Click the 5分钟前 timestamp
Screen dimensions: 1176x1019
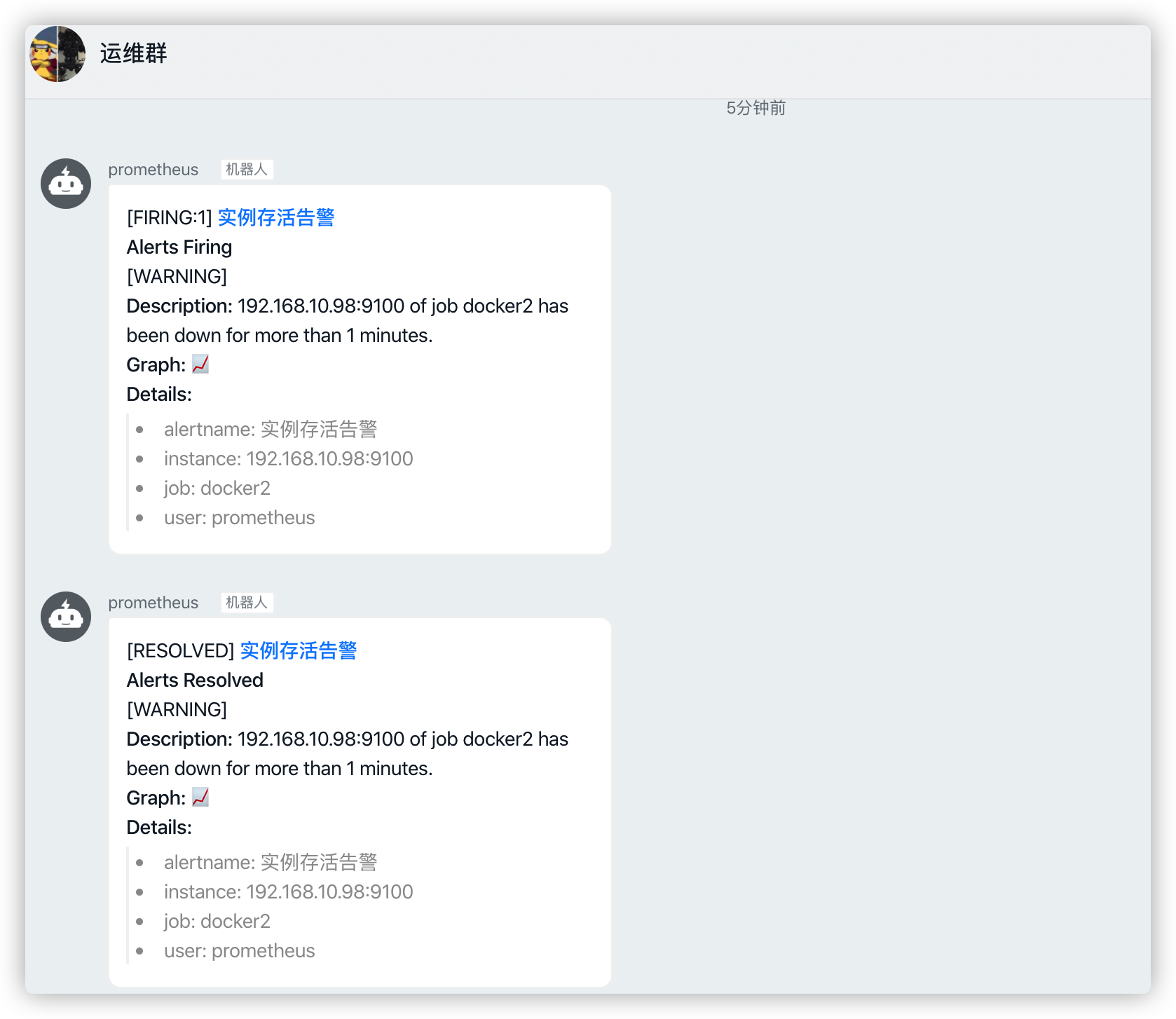pyautogui.click(x=755, y=108)
